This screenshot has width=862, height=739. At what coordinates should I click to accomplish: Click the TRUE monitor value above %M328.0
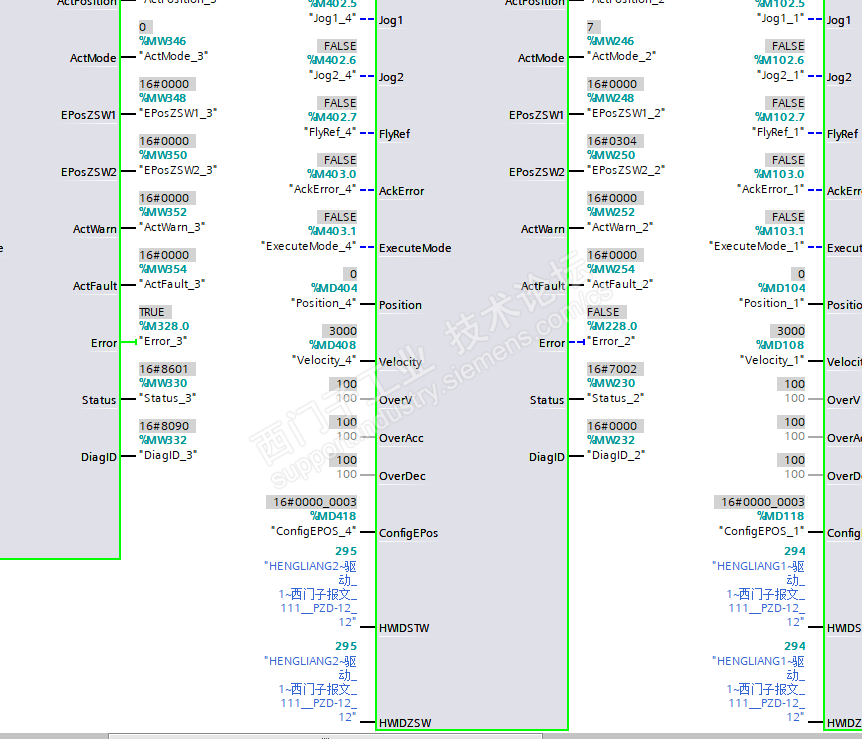(155, 312)
